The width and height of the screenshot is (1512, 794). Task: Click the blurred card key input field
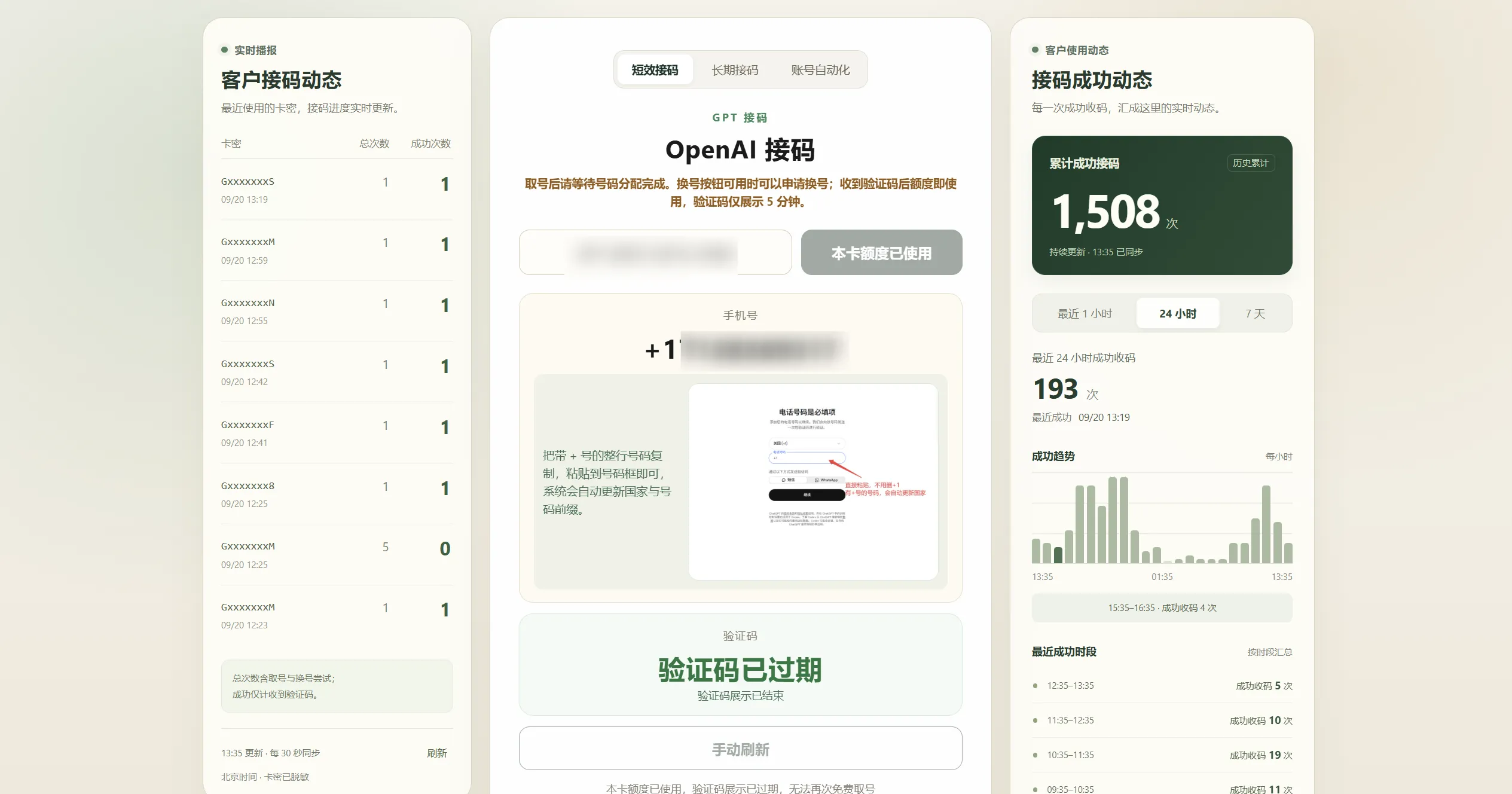[x=655, y=253]
